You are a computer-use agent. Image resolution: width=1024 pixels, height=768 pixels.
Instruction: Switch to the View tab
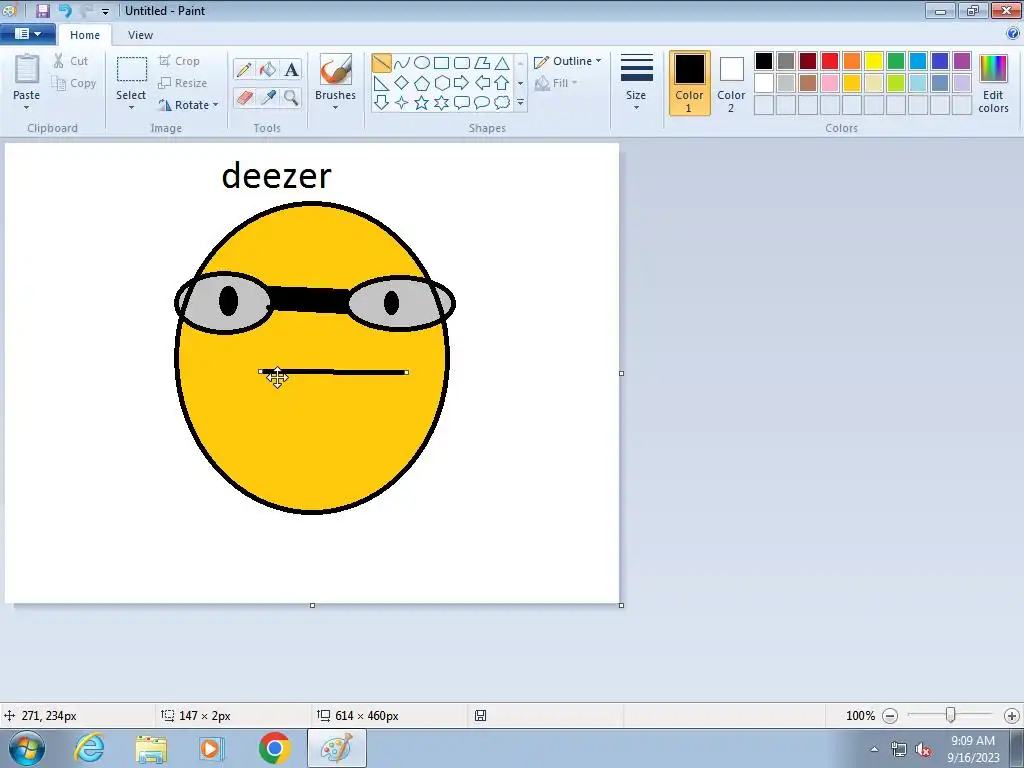140,35
